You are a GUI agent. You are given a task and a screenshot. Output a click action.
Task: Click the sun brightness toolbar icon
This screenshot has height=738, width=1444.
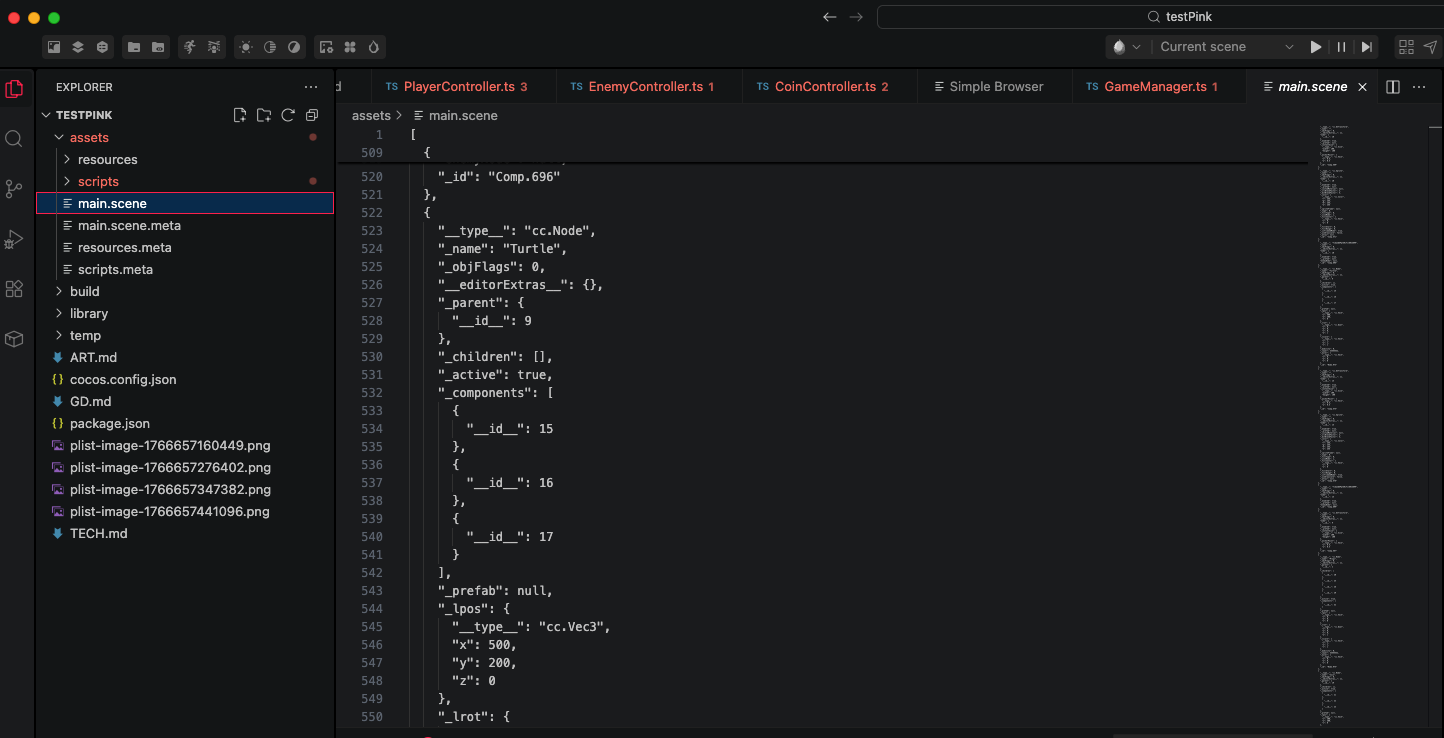(x=245, y=47)
